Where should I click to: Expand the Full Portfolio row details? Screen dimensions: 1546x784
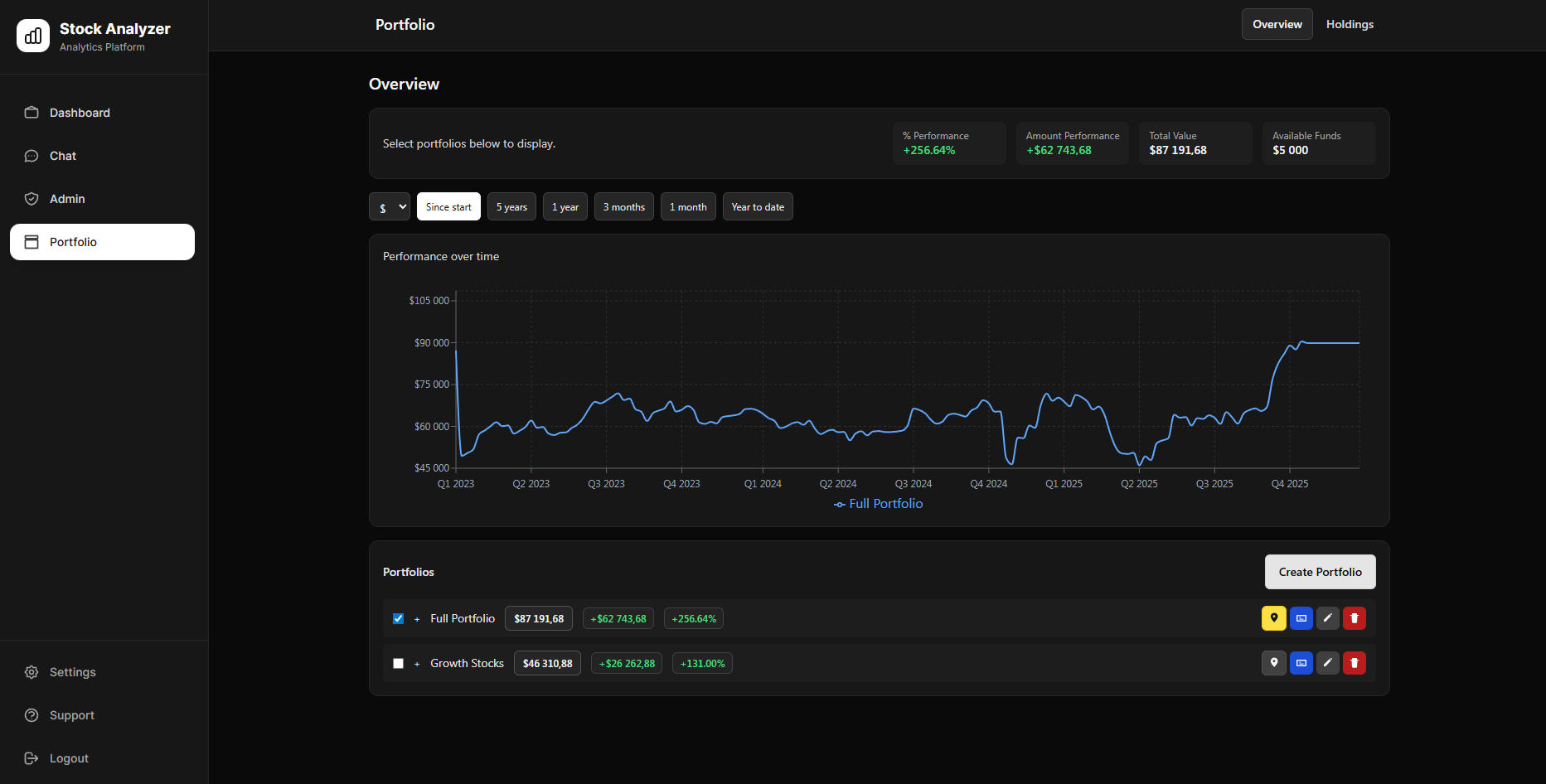(417, 618)
